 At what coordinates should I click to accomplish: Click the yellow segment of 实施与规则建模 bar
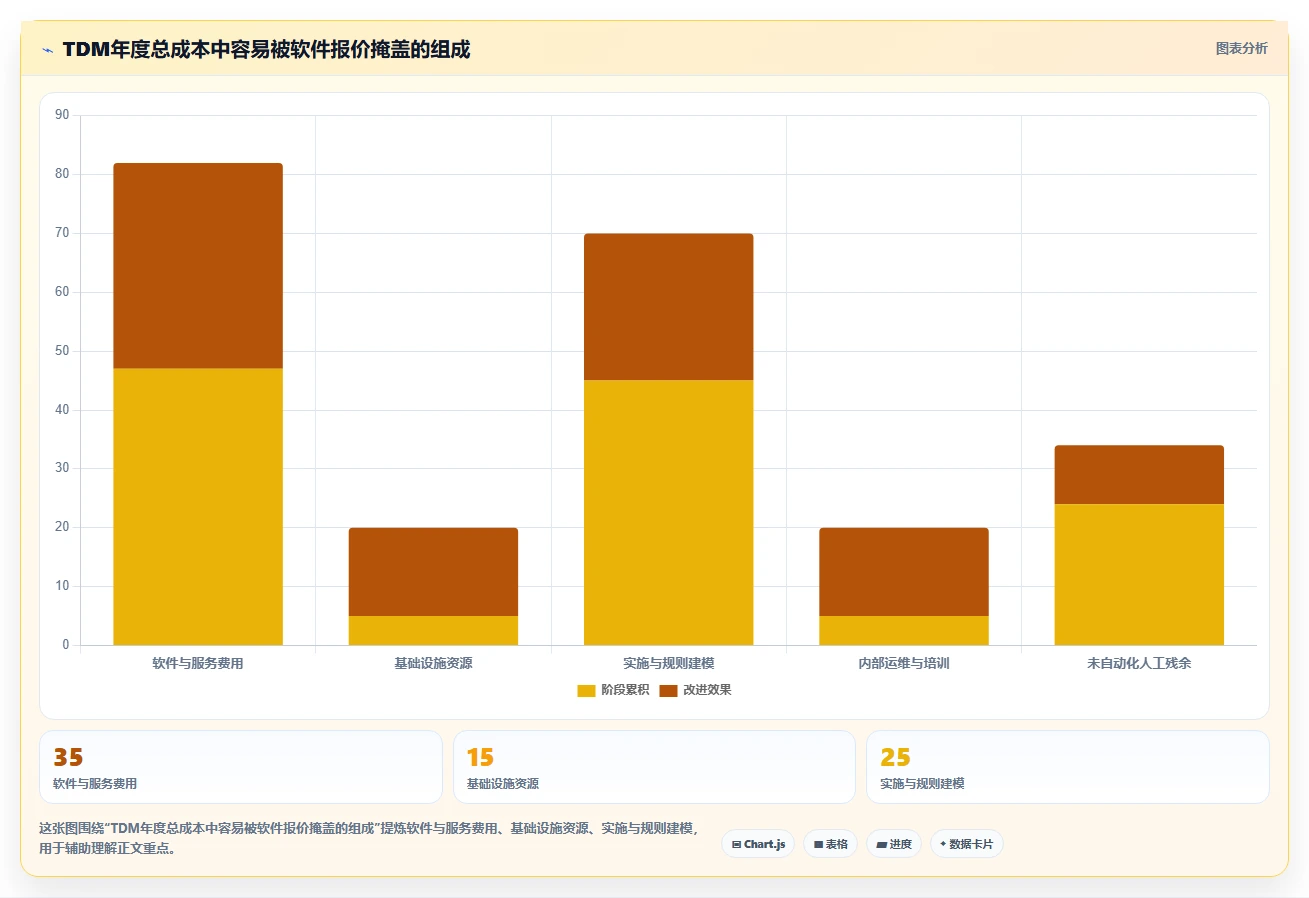tap(669, 513)
